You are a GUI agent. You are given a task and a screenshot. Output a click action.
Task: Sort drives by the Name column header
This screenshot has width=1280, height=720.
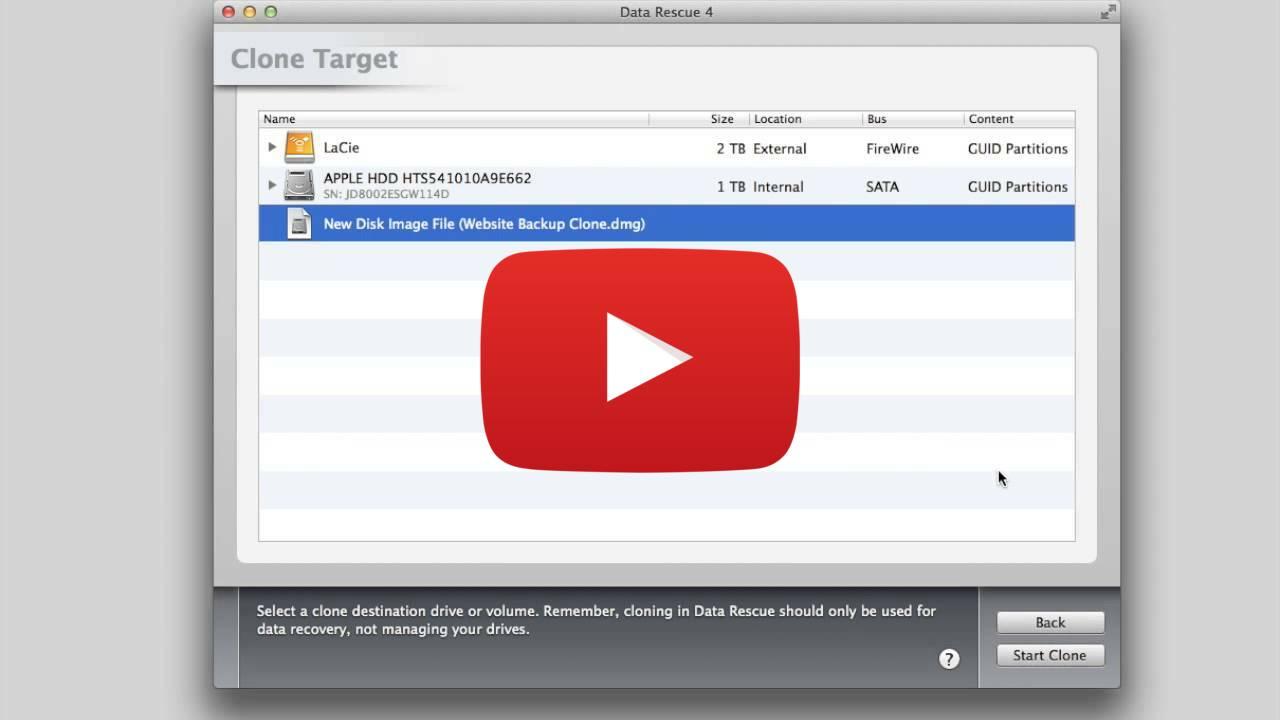(279, 118)
